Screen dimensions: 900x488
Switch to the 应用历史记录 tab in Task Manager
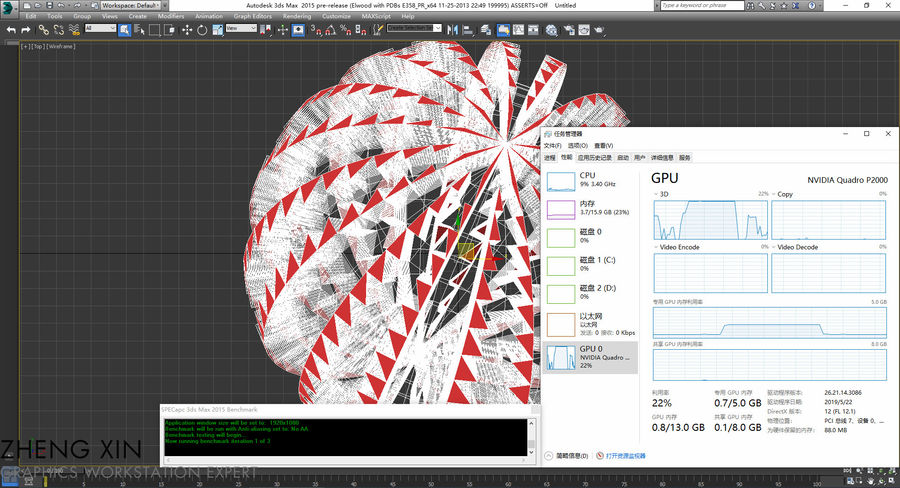click(595, 157)
